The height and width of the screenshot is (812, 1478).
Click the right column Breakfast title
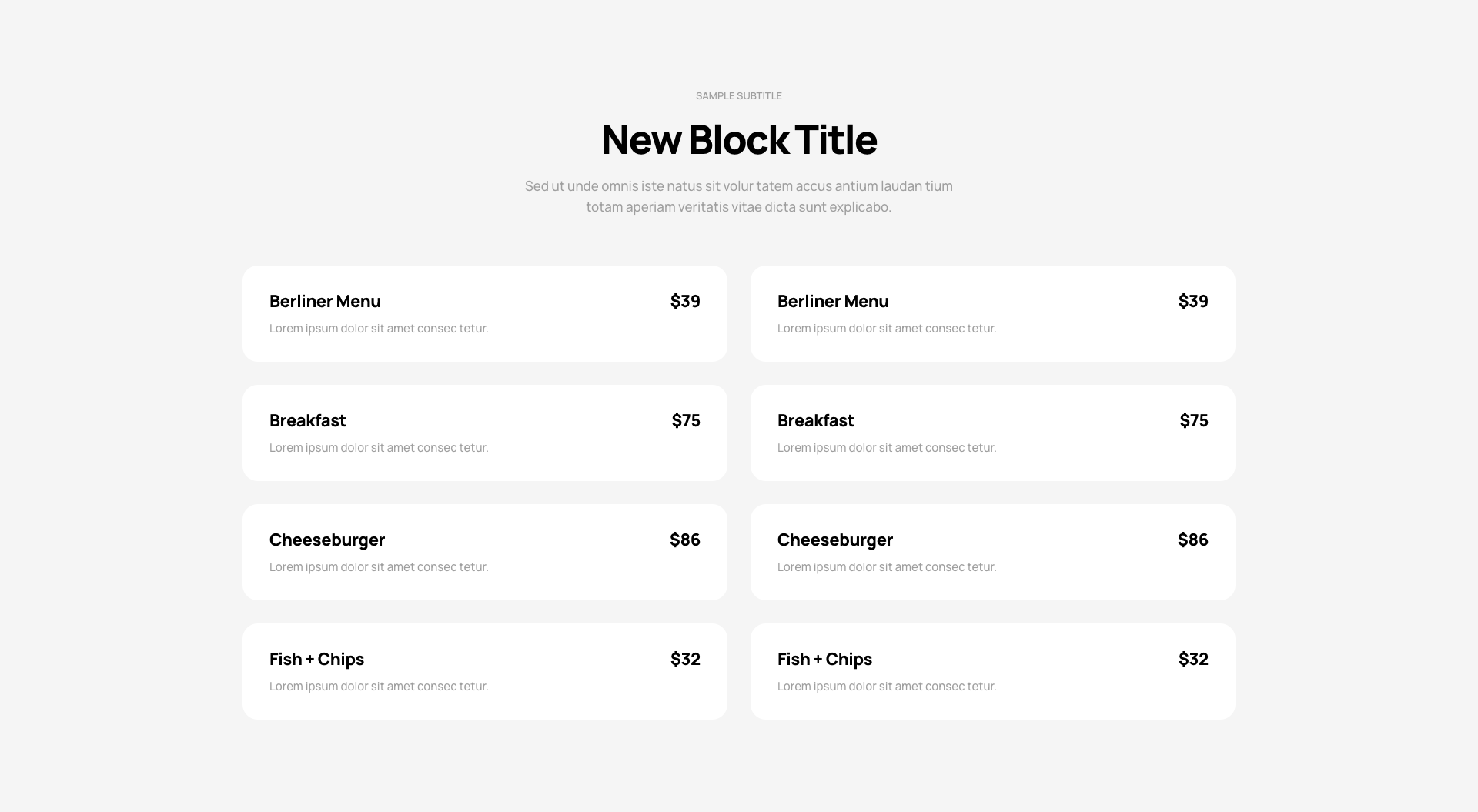tap(816, 420)
